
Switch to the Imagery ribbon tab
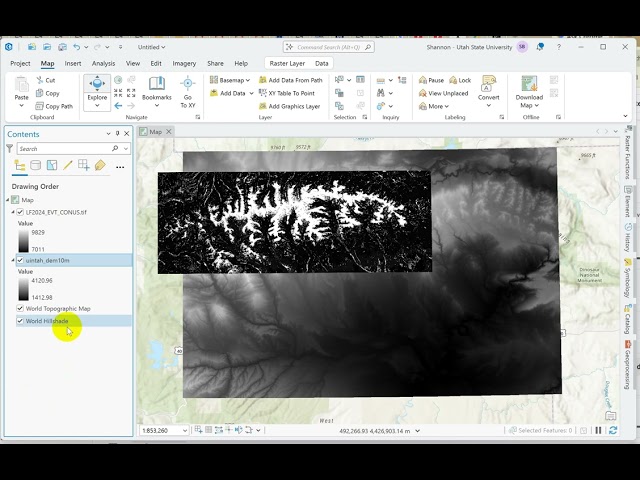pos(184,63)
